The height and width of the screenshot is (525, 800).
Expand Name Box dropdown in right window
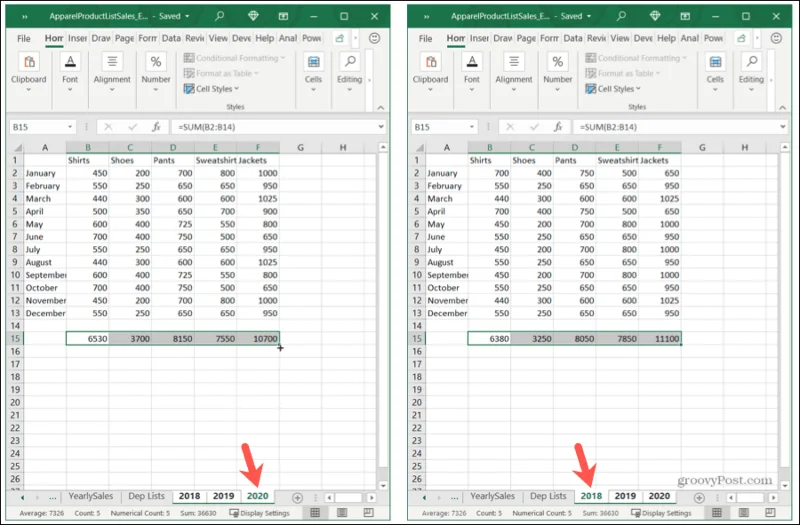click(472, 127)
